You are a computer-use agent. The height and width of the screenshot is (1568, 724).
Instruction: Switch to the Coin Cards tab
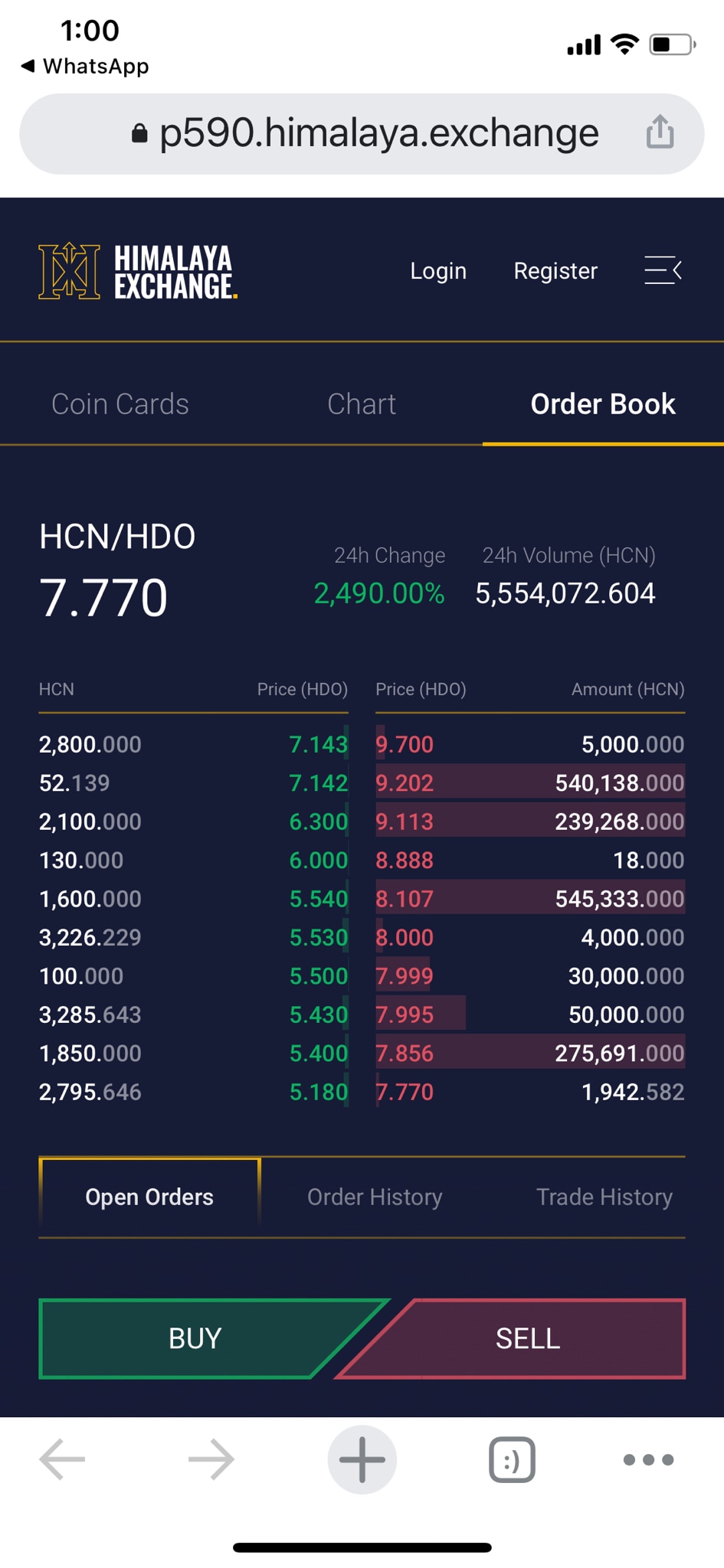coord(120,403)
